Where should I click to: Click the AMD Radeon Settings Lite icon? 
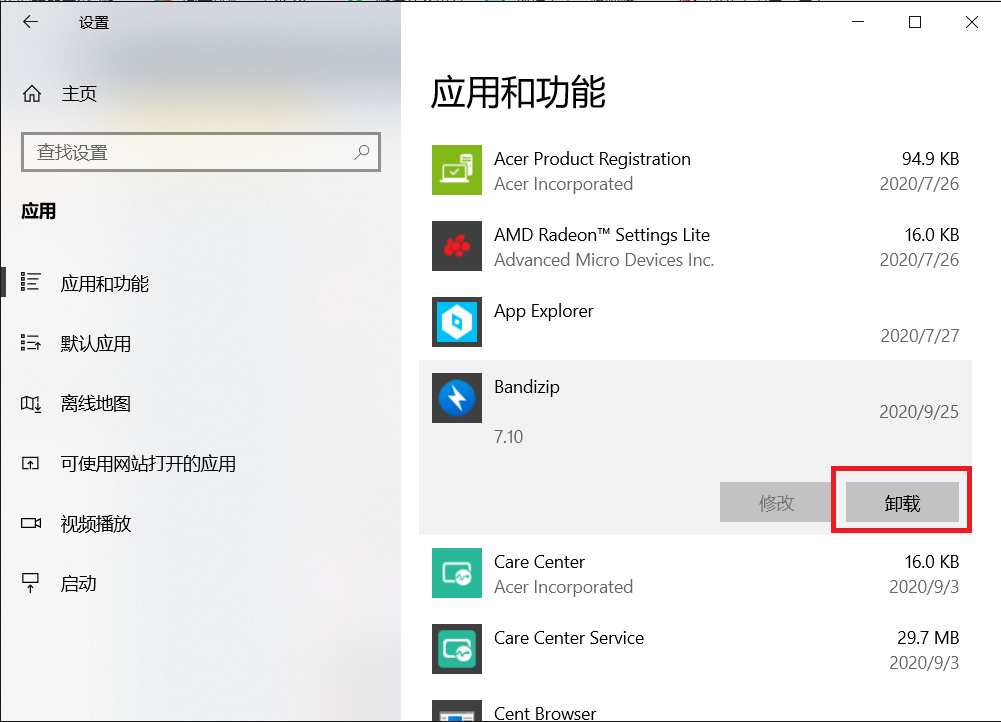pyautogui.click(x=456, y=246)
